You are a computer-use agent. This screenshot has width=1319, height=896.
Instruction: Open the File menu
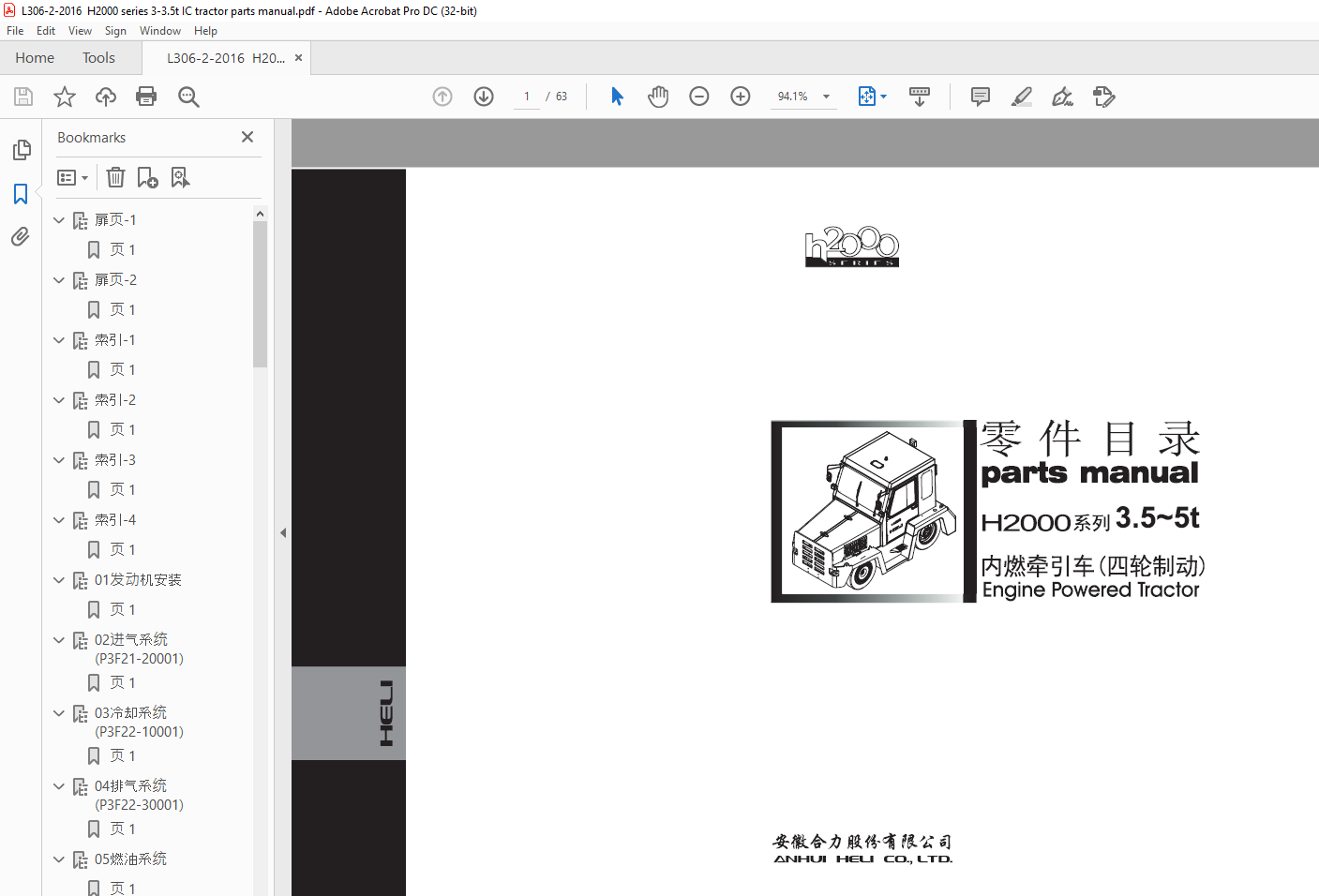click(15, 31)
